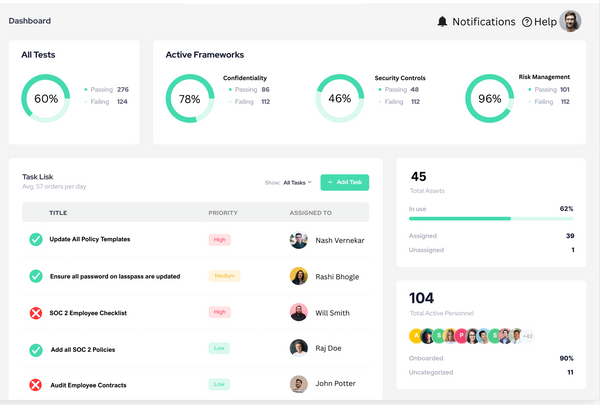Open the Help question mark icon
This screenshot has height=405, width=600.
pos(527,22)
